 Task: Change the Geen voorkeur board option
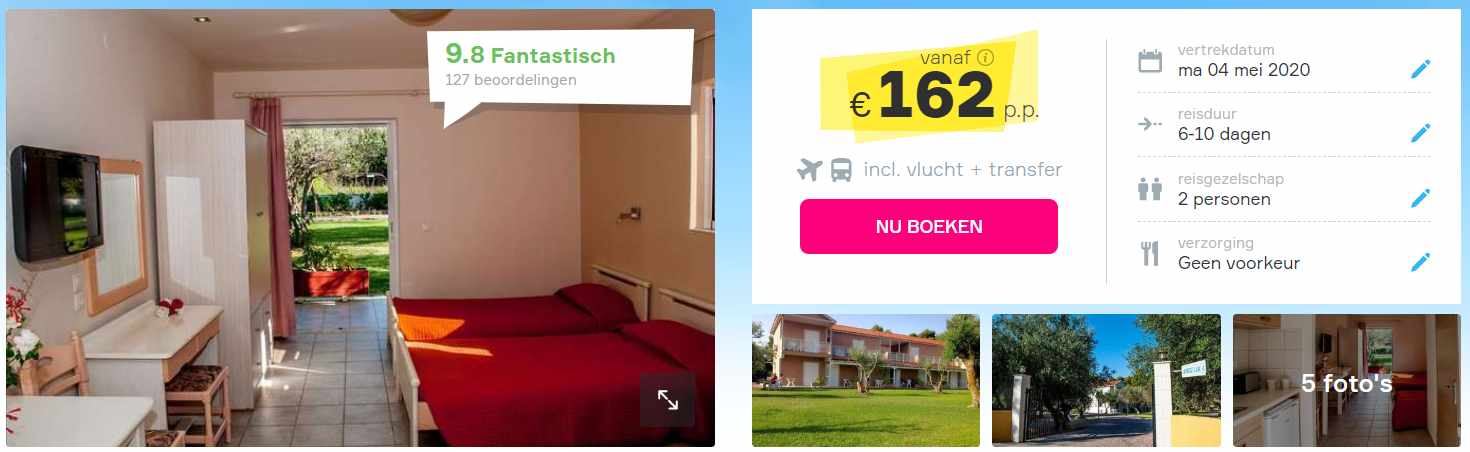tap(1239, 263)
